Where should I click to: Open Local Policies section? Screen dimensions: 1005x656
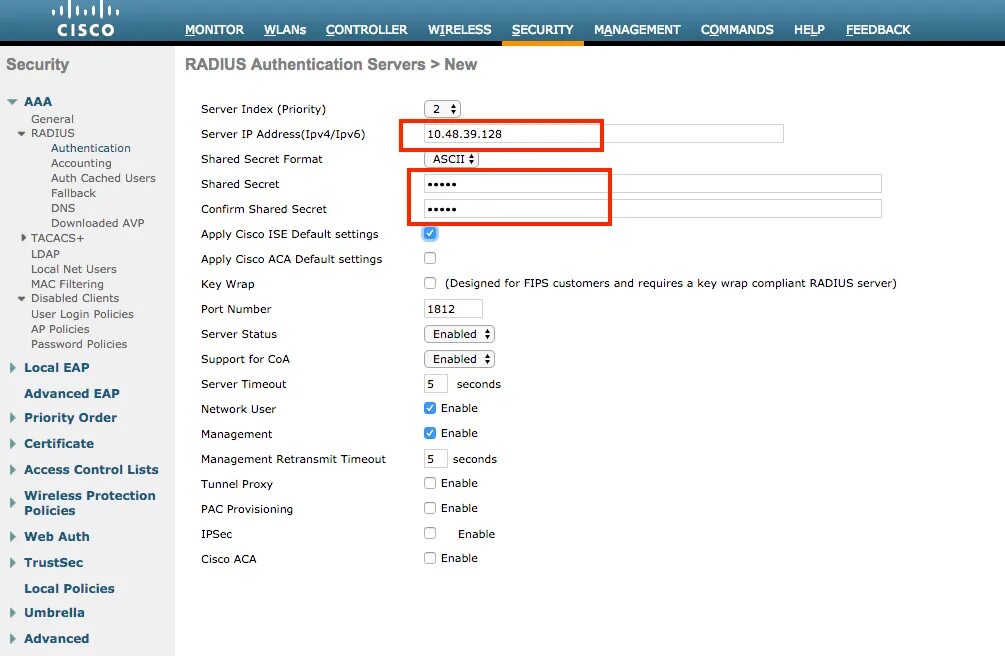[69, 589]
